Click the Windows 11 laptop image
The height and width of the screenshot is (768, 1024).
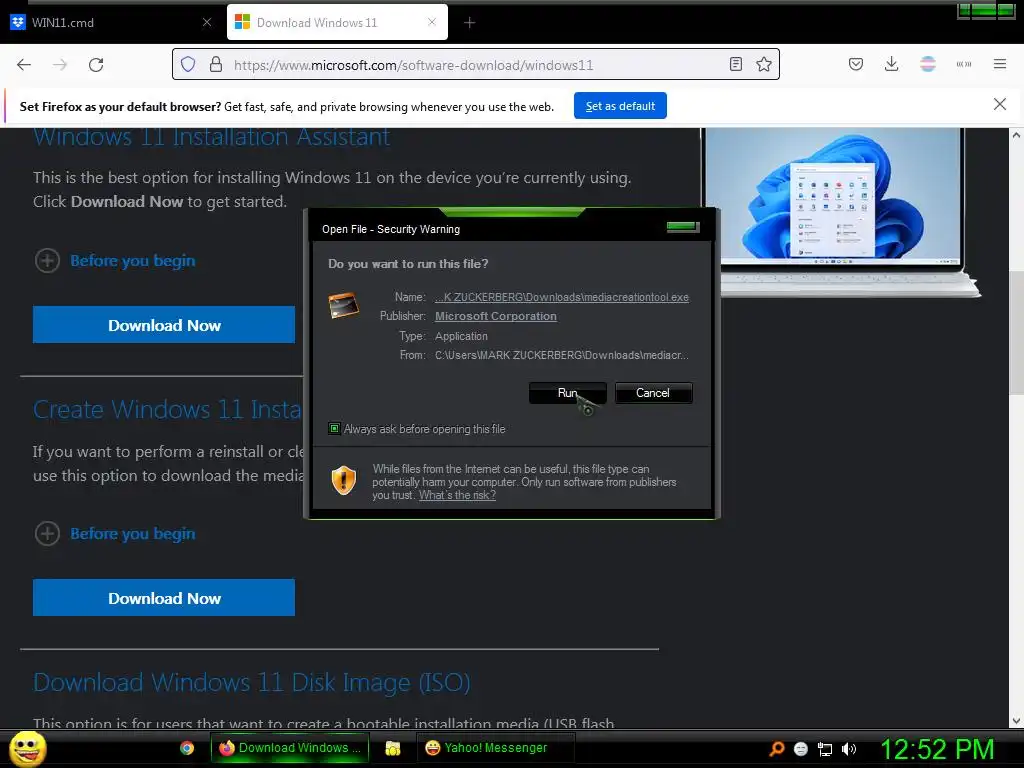tap(839, 212)
